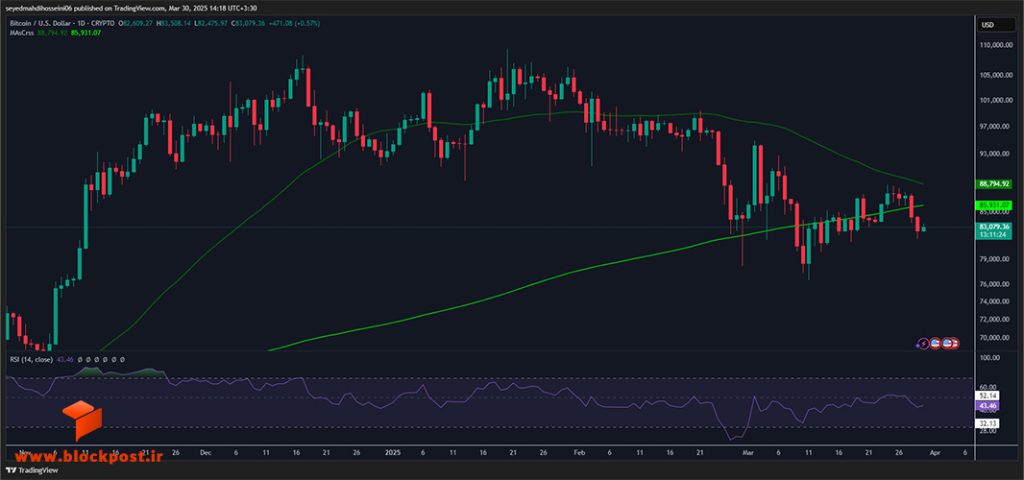Click the purple lightning event icon
Image resolution: width=1024 pixels, height=480 pixels.
click(924, 342)
